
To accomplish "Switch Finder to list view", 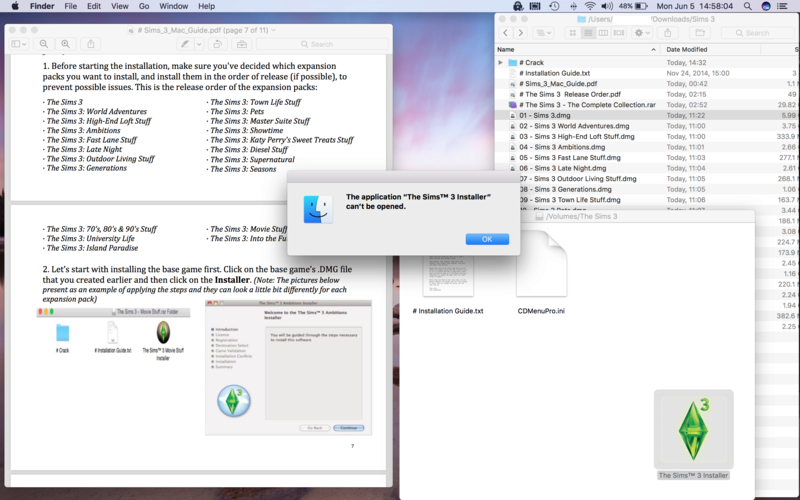I will click(x=588, y=33).
